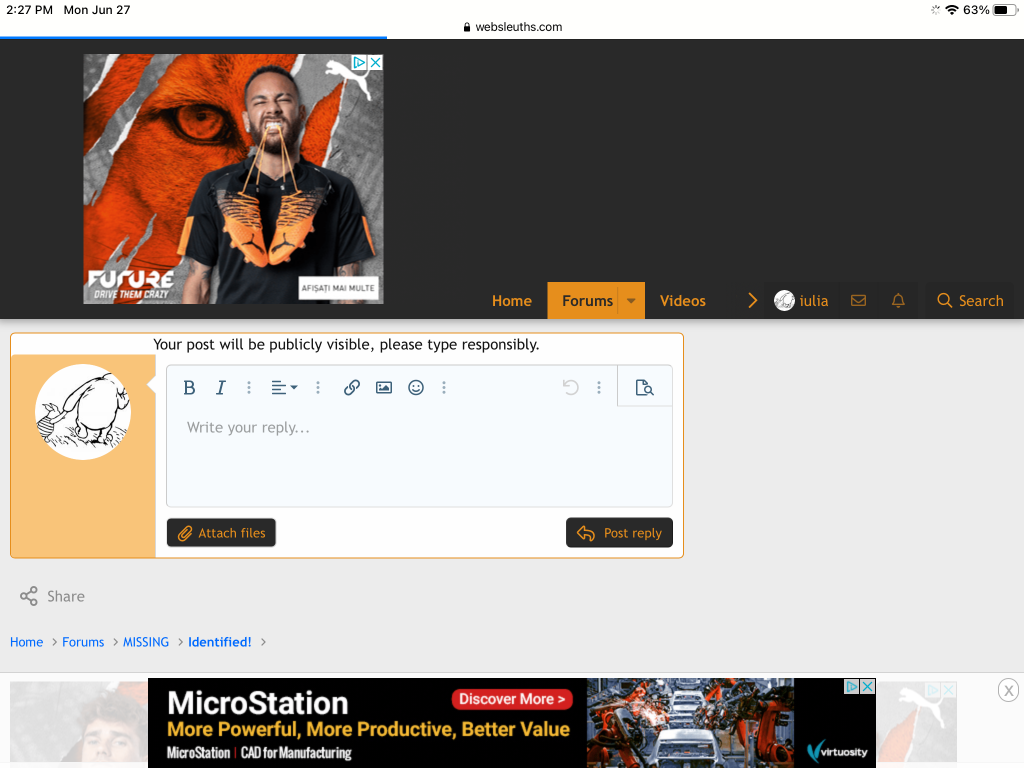Toggle the reply preview mode
1024x768 pixels.
tap(644, 388)
